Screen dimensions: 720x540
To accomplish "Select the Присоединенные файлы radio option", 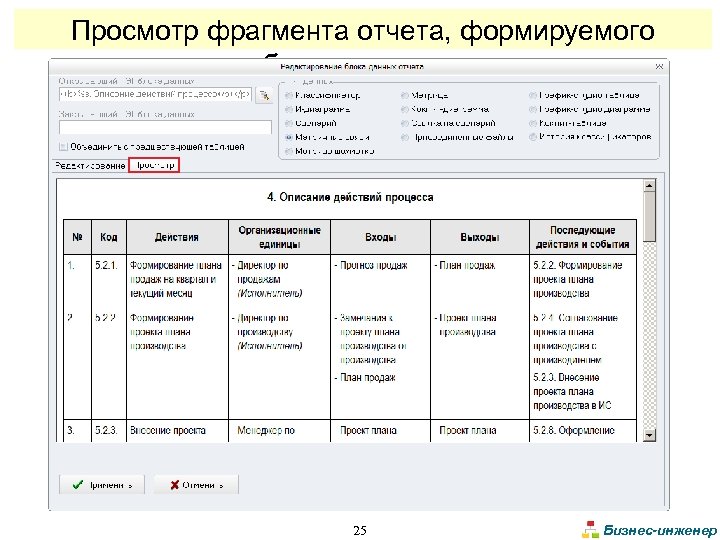I will (x=405, y=137).
